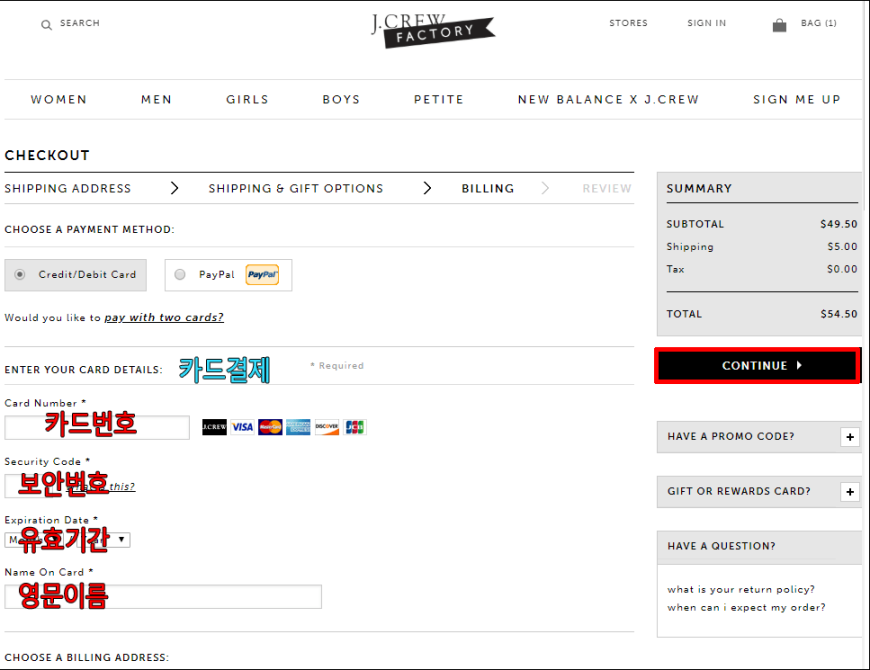Select the Review step
This screenshot has width=870, height=670.
[x=607, y=189]
